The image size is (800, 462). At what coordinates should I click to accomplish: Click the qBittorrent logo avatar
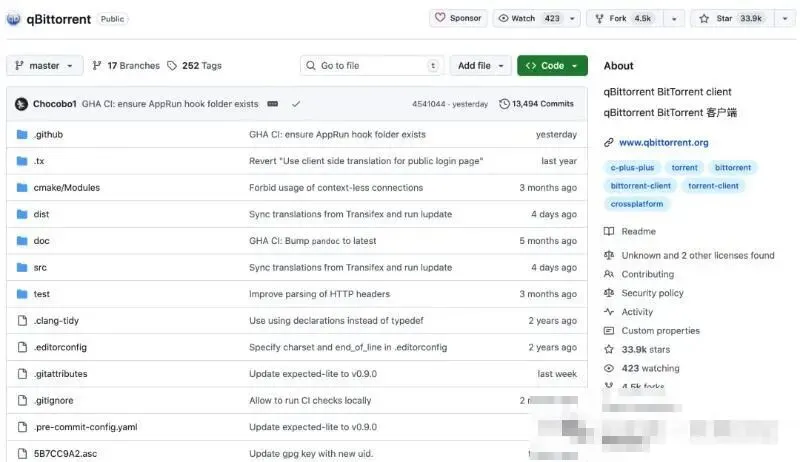(13, 19)
